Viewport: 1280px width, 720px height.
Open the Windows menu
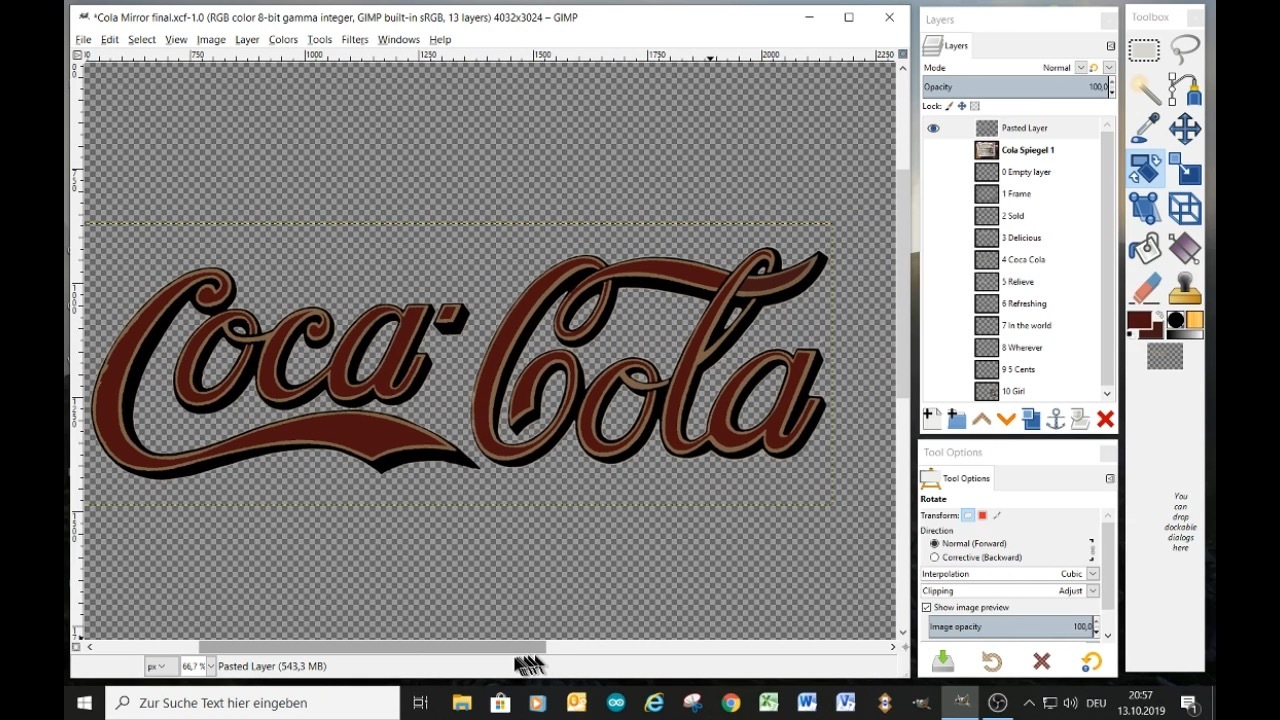[399, 40]
